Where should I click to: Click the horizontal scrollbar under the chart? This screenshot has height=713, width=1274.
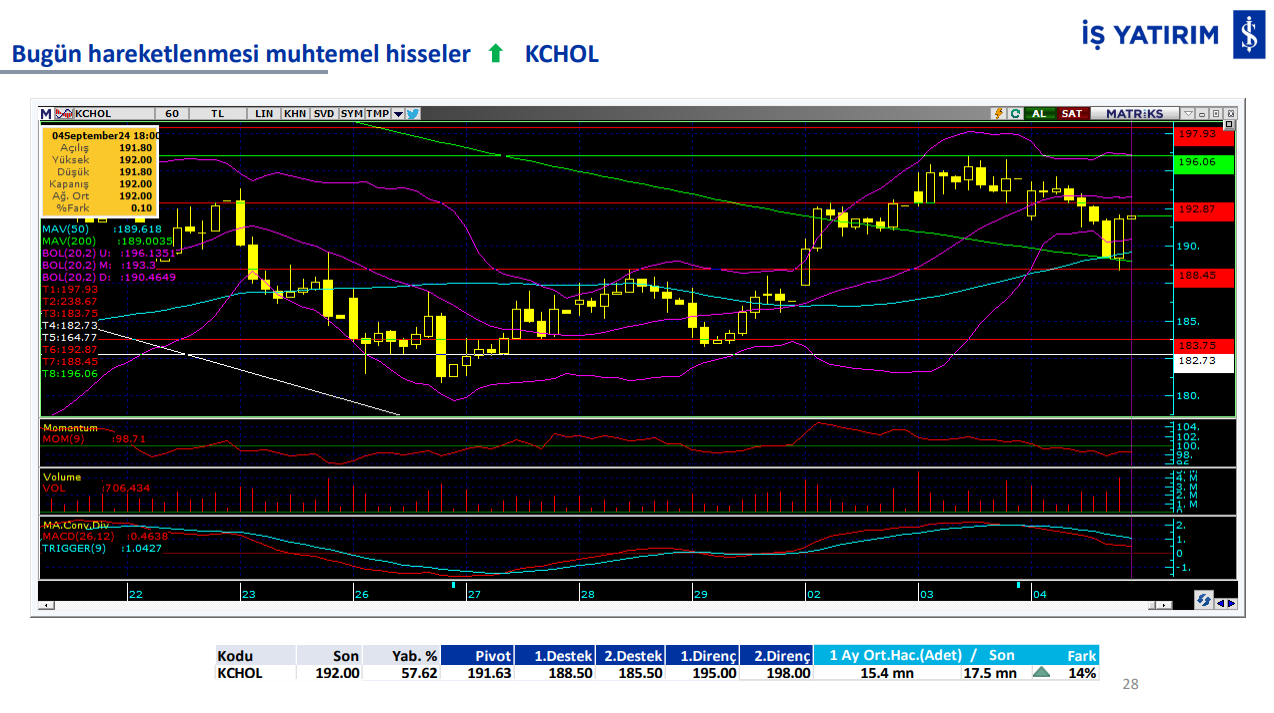click(600, 606)
